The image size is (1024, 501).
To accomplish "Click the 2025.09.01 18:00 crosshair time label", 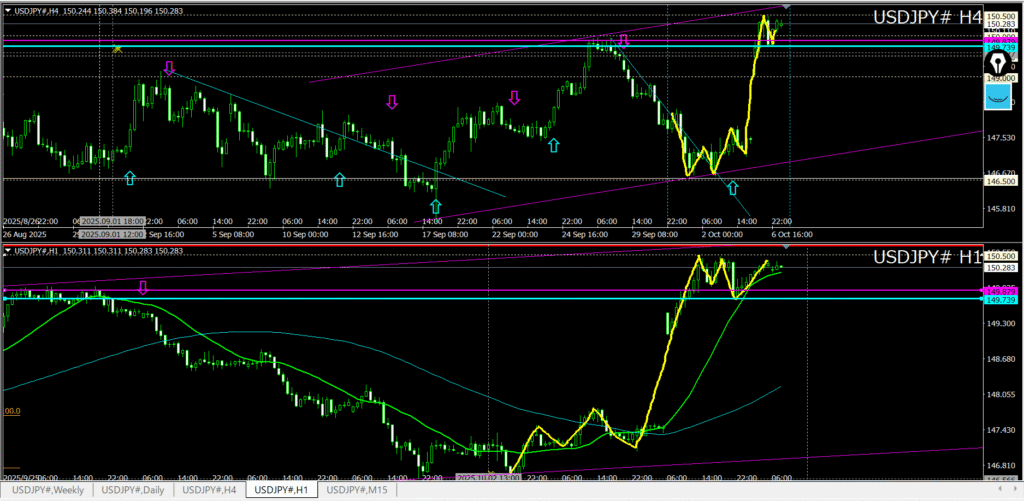I will 113,220.
